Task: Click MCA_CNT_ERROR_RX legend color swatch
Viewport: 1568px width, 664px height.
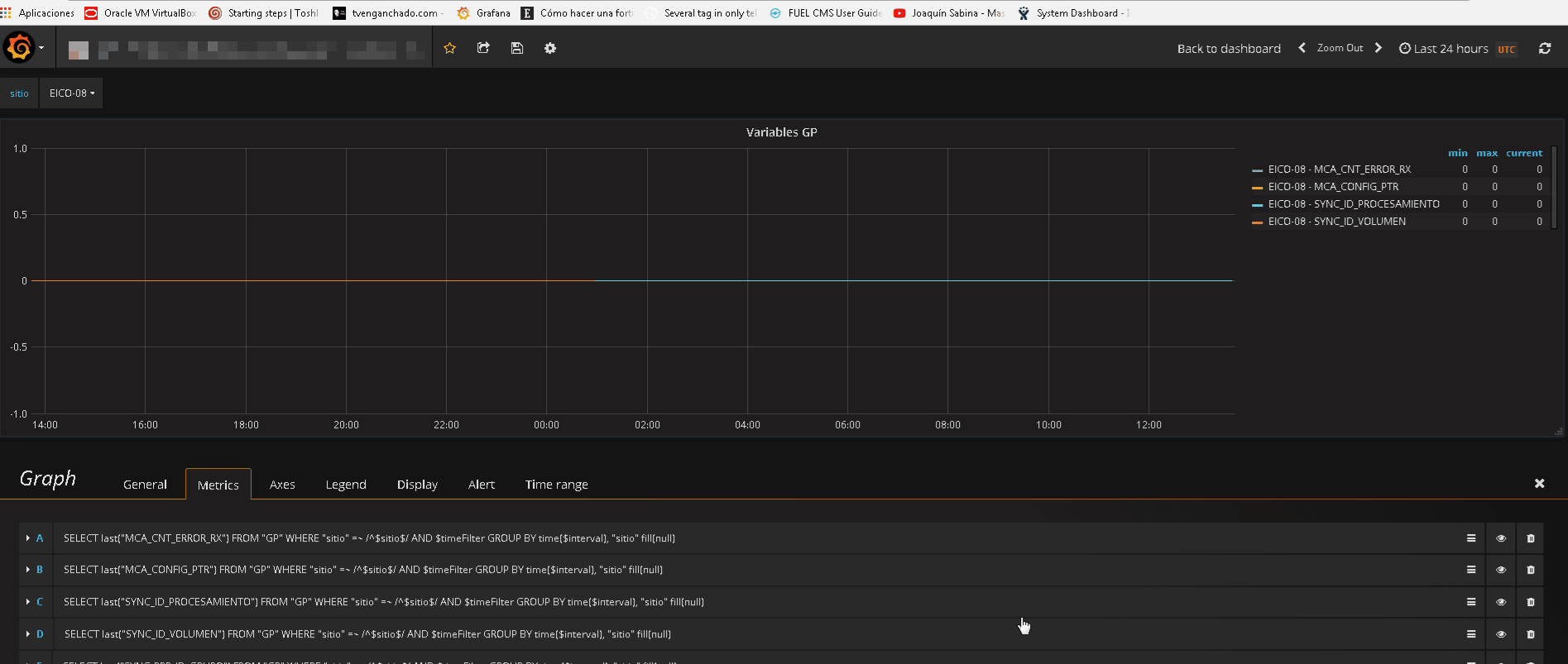Action: click(x=1258, y=170)
